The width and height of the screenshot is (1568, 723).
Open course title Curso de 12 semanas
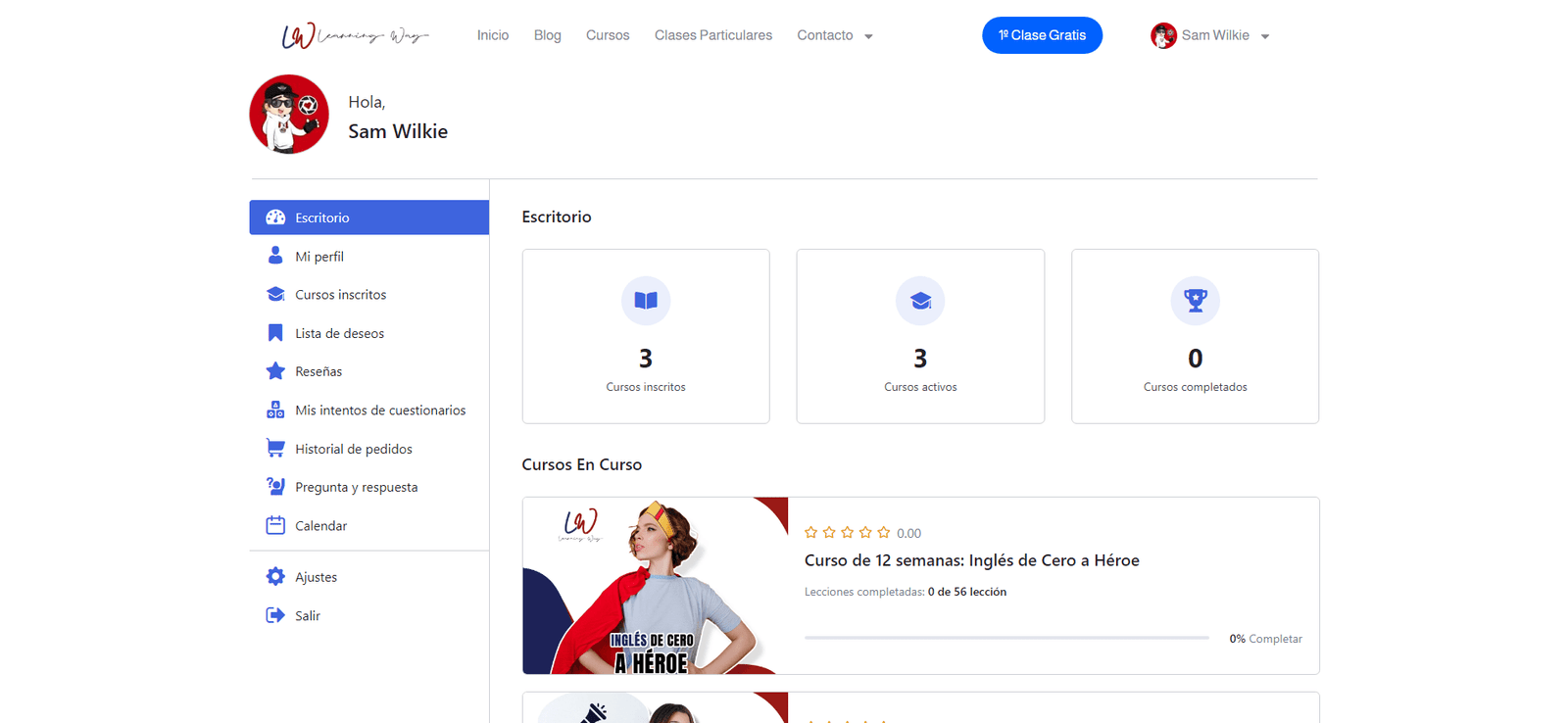tap(971, 560)
